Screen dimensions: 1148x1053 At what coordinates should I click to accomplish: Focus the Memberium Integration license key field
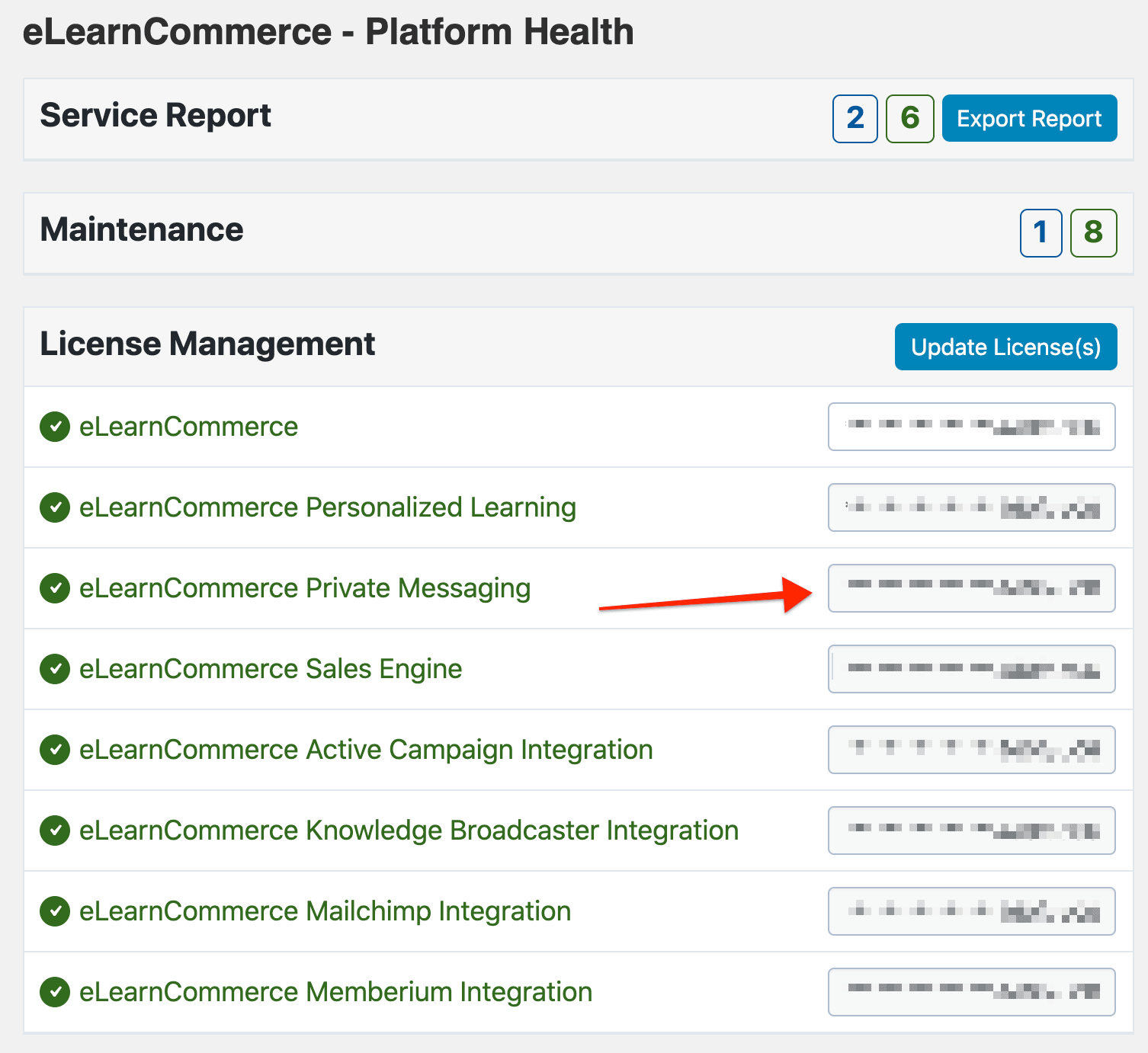pyautogui.click(x=971, y=992)
